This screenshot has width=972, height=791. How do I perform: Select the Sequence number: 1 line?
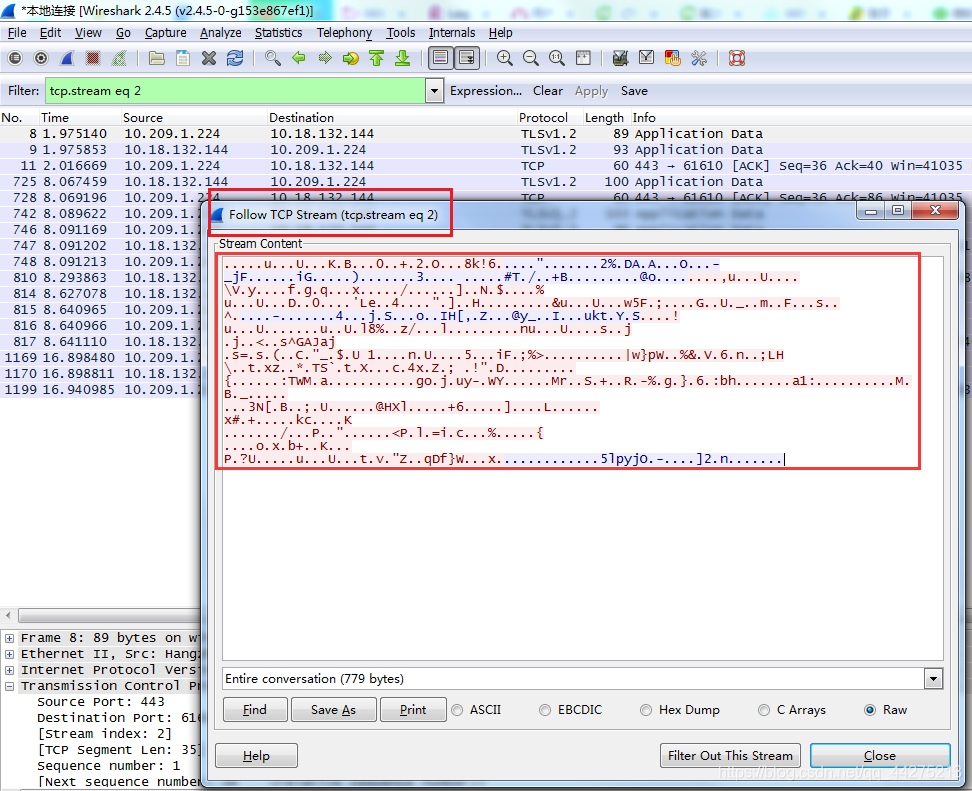[108, 766]
